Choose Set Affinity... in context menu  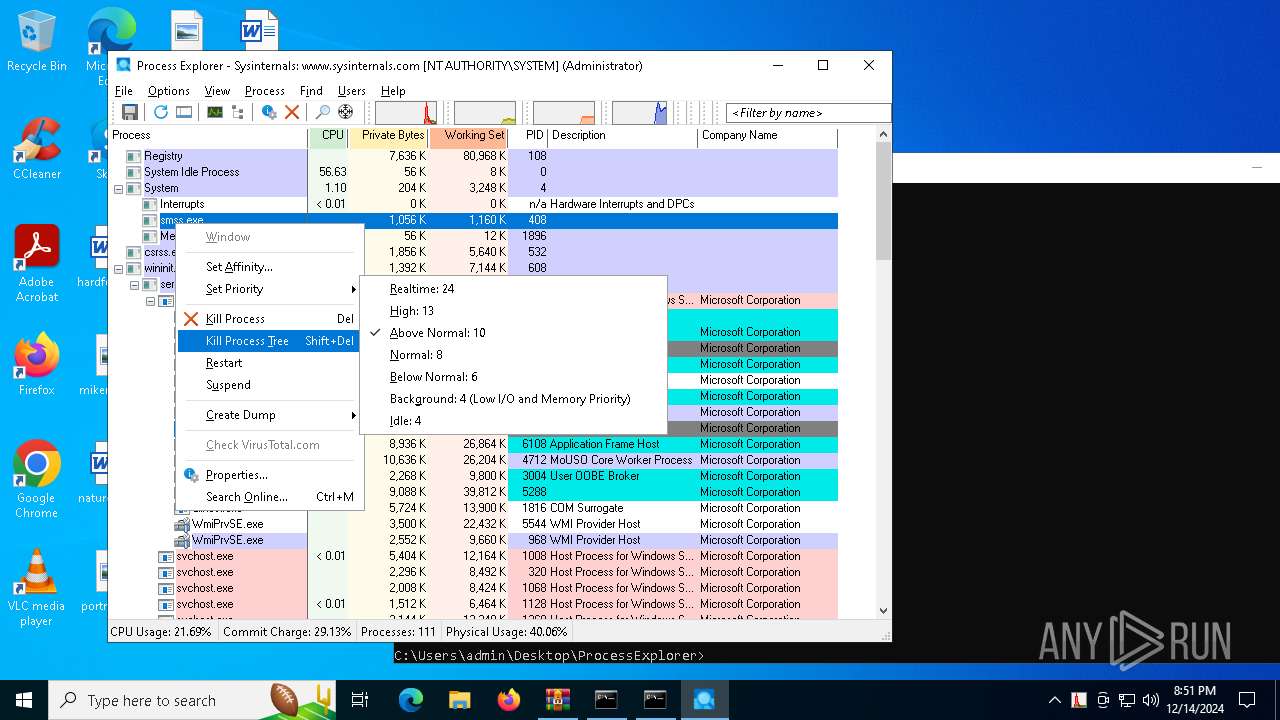pos(269,267)
